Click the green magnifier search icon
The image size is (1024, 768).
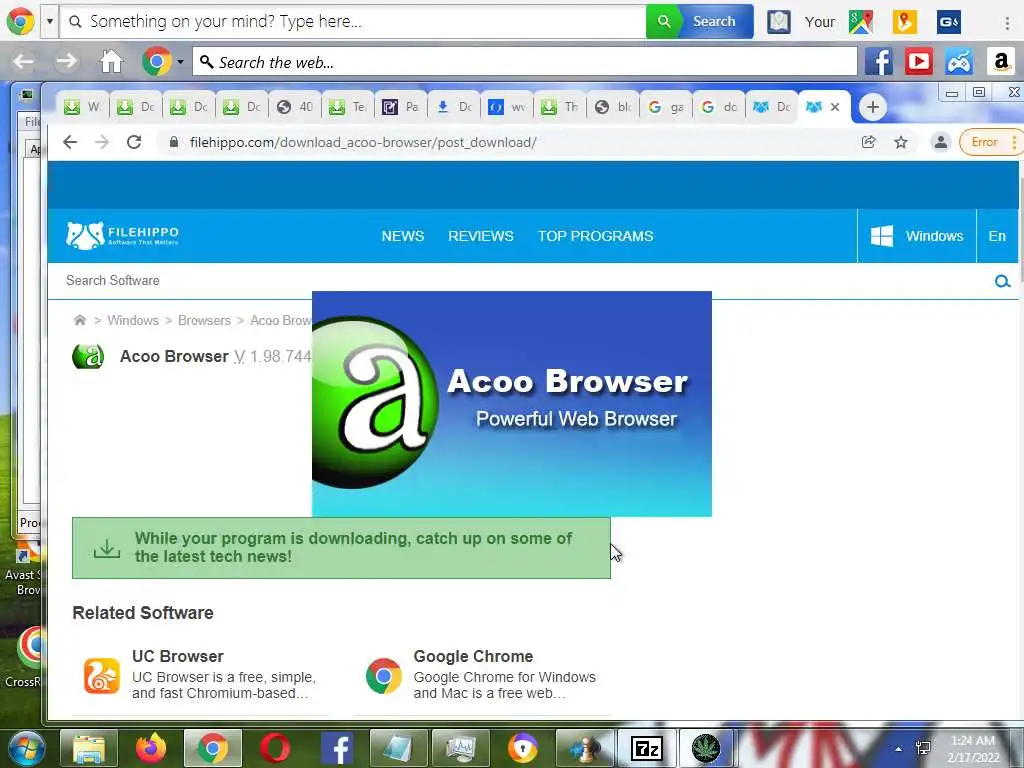coord(664,22)
